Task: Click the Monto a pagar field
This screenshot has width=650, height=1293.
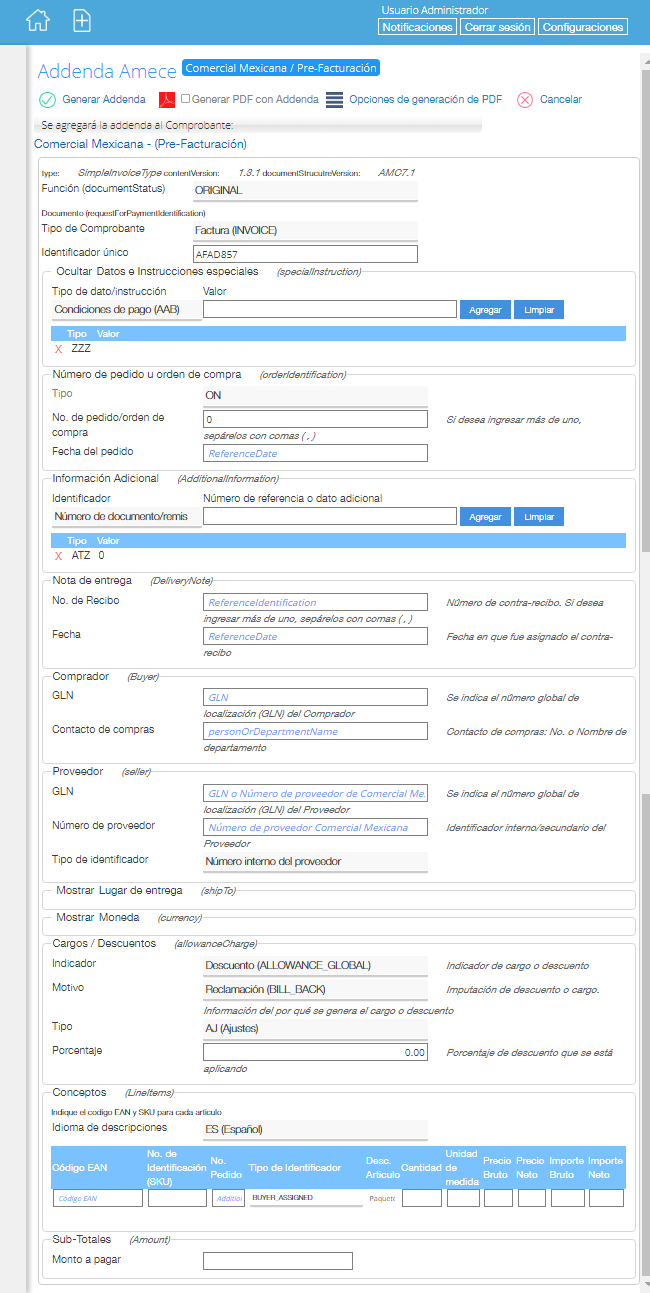Action: coord(278,1261)
